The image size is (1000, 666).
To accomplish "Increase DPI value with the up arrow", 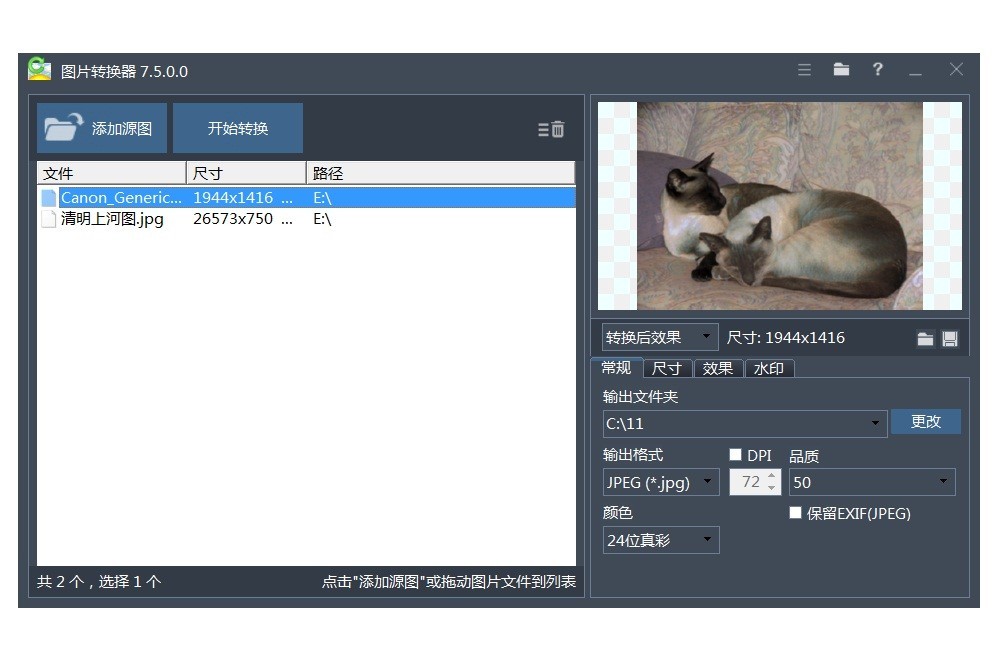I will [771, 477].
